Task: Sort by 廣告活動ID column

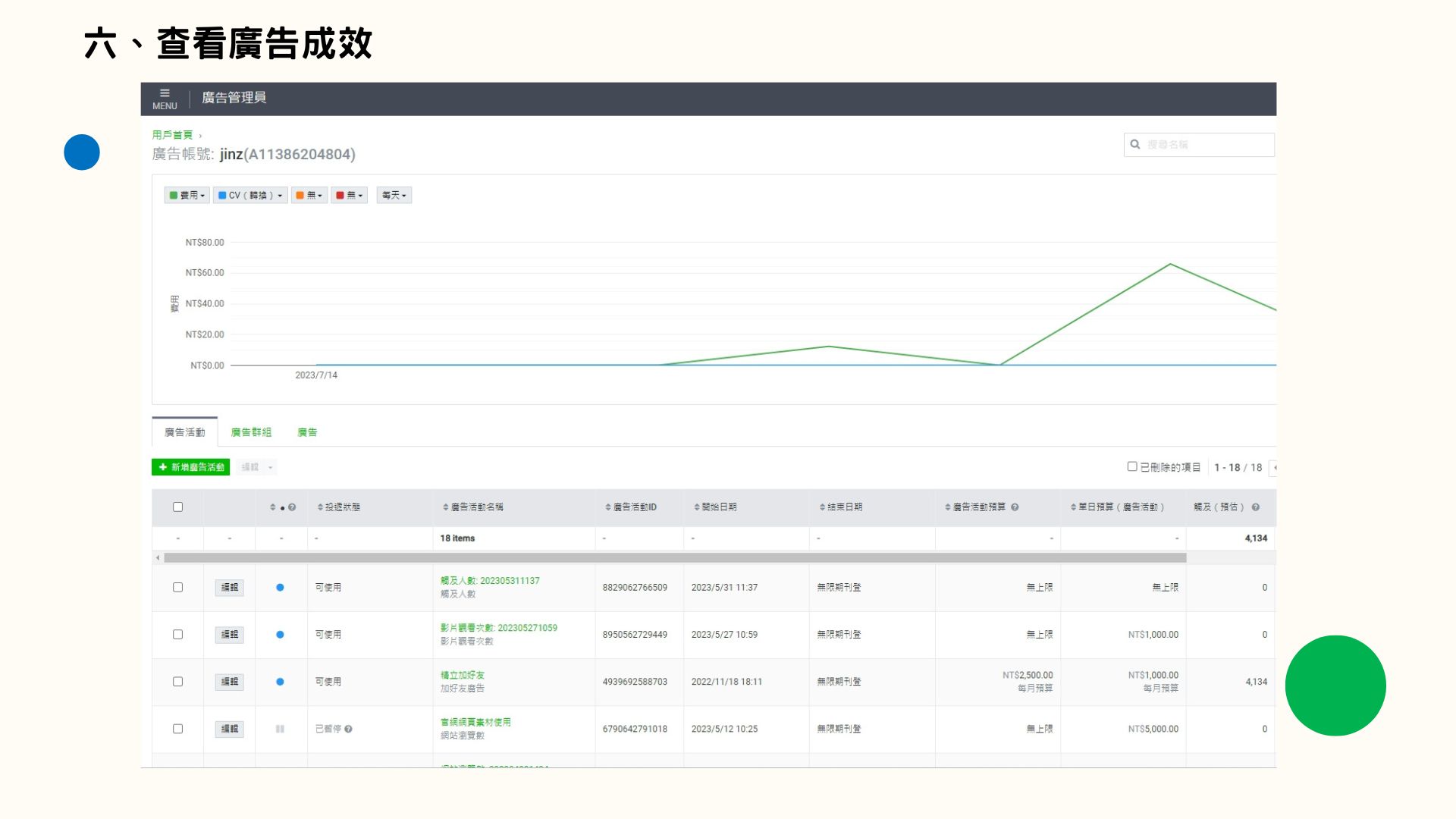Action: tap(631, 507)
